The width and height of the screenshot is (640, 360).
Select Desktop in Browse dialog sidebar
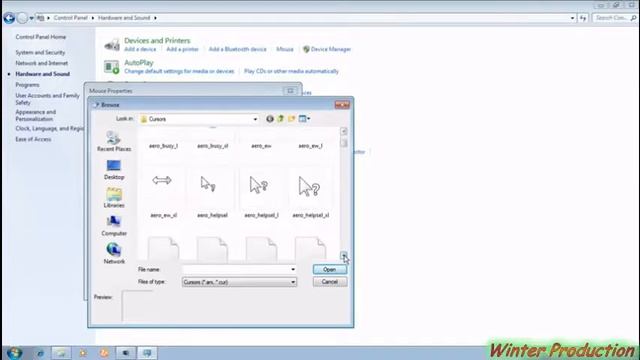pyautogui.click(x=114, y=170)
